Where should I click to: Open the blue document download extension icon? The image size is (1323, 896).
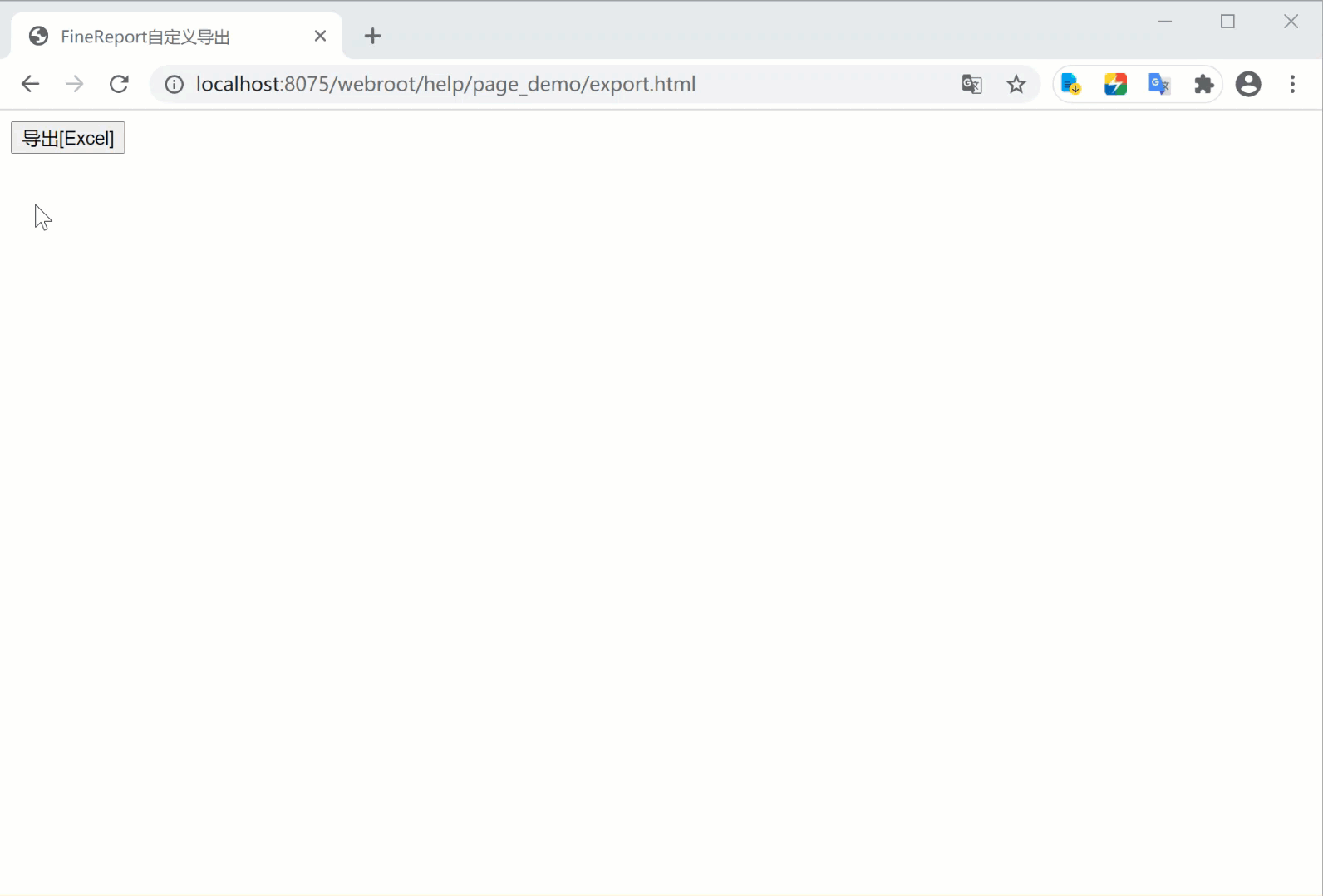pyautogui.click(x=1071, y=84)
